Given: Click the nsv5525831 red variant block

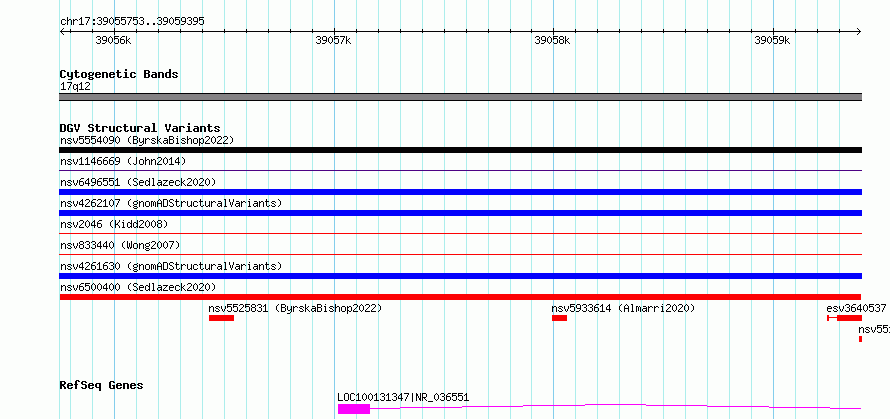Looking at the screenshot, I should [x=221, y=318].
